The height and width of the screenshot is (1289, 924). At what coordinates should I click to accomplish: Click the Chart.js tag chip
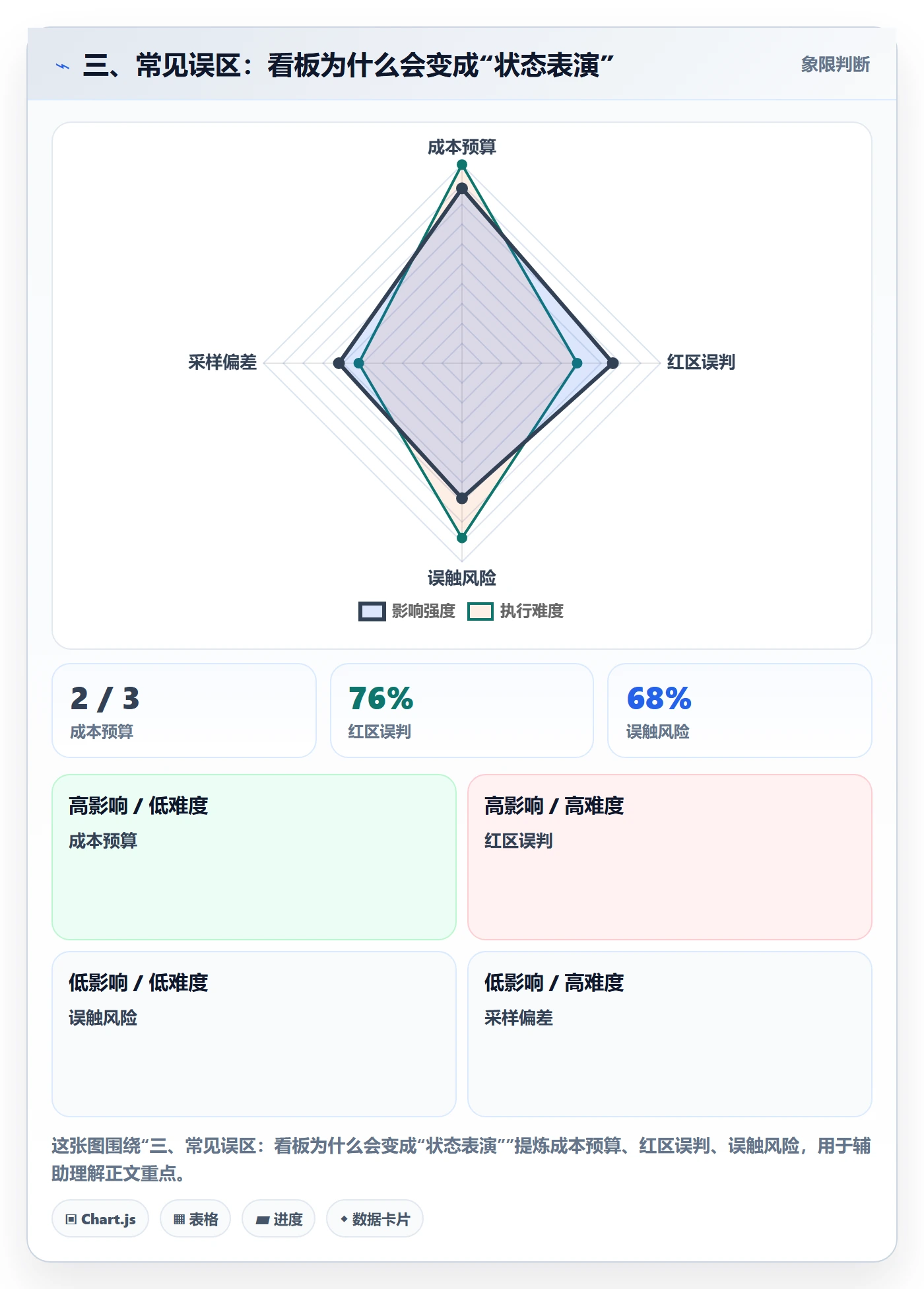tap(100, 1219)
